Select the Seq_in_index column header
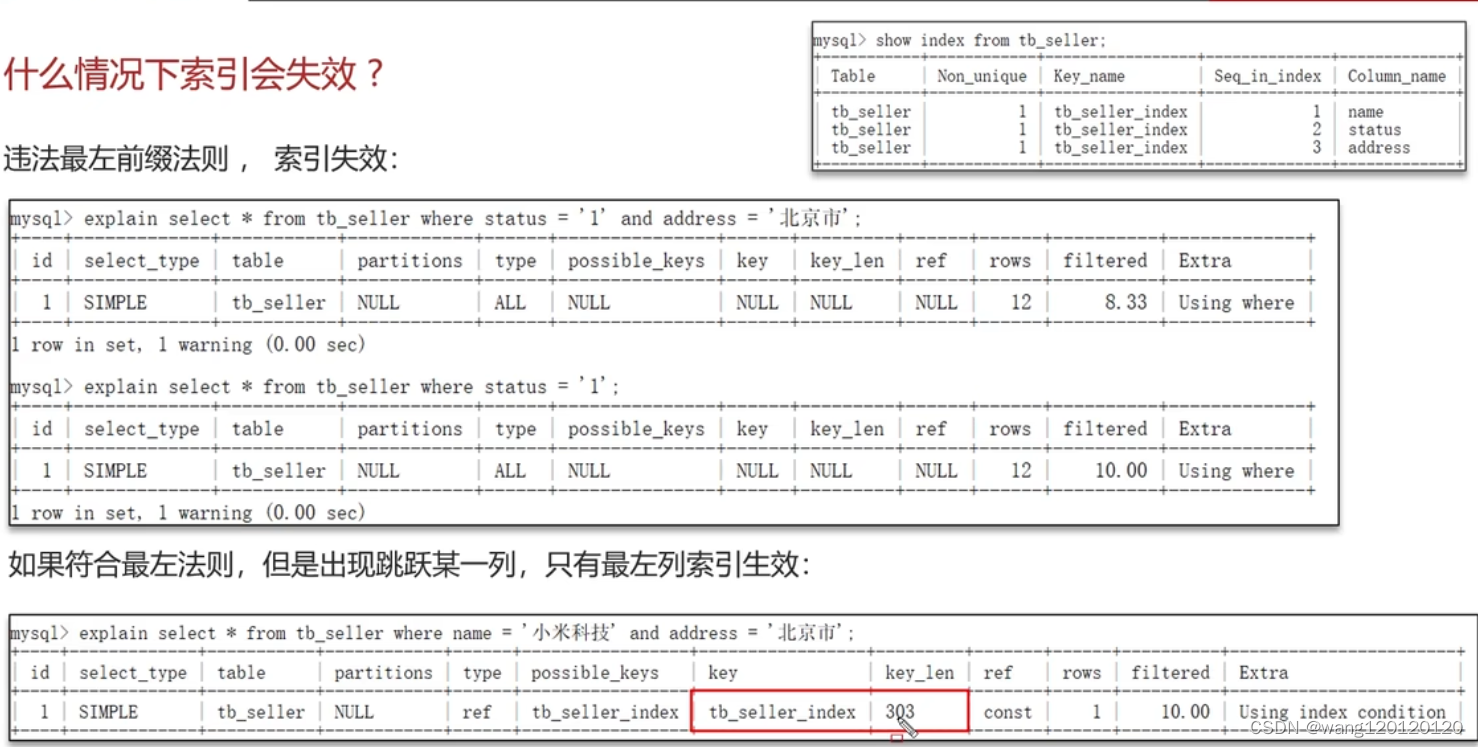Screen dimensions: 1478x747 pyautogui.click(x=1267, y=76)
